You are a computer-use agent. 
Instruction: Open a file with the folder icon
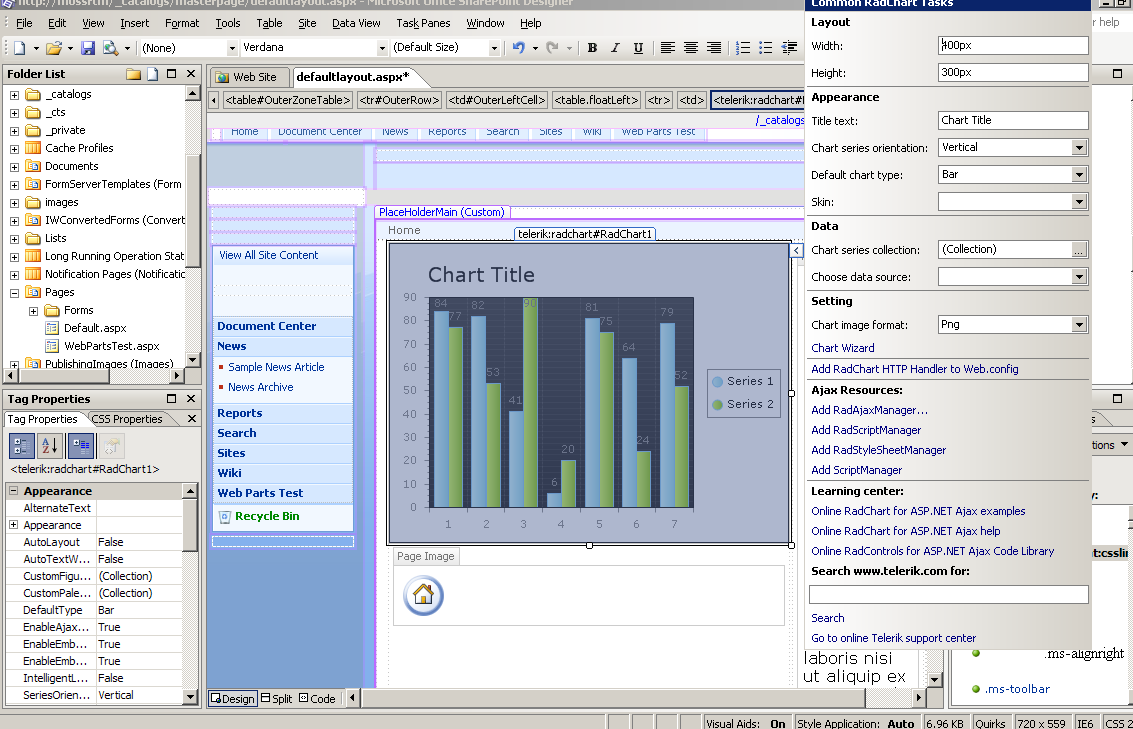[54, 48]
